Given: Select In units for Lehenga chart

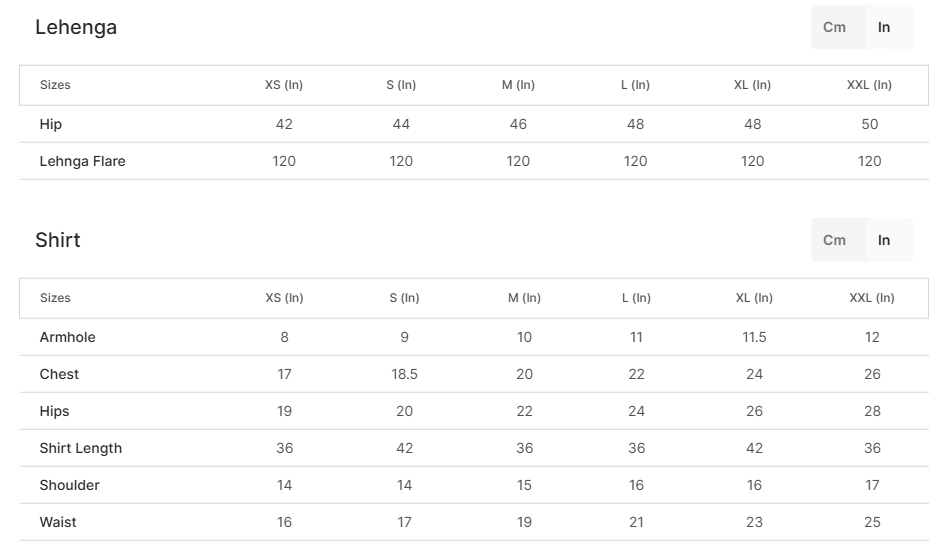Looking at the screenshot, I should [x=883, y=27].
